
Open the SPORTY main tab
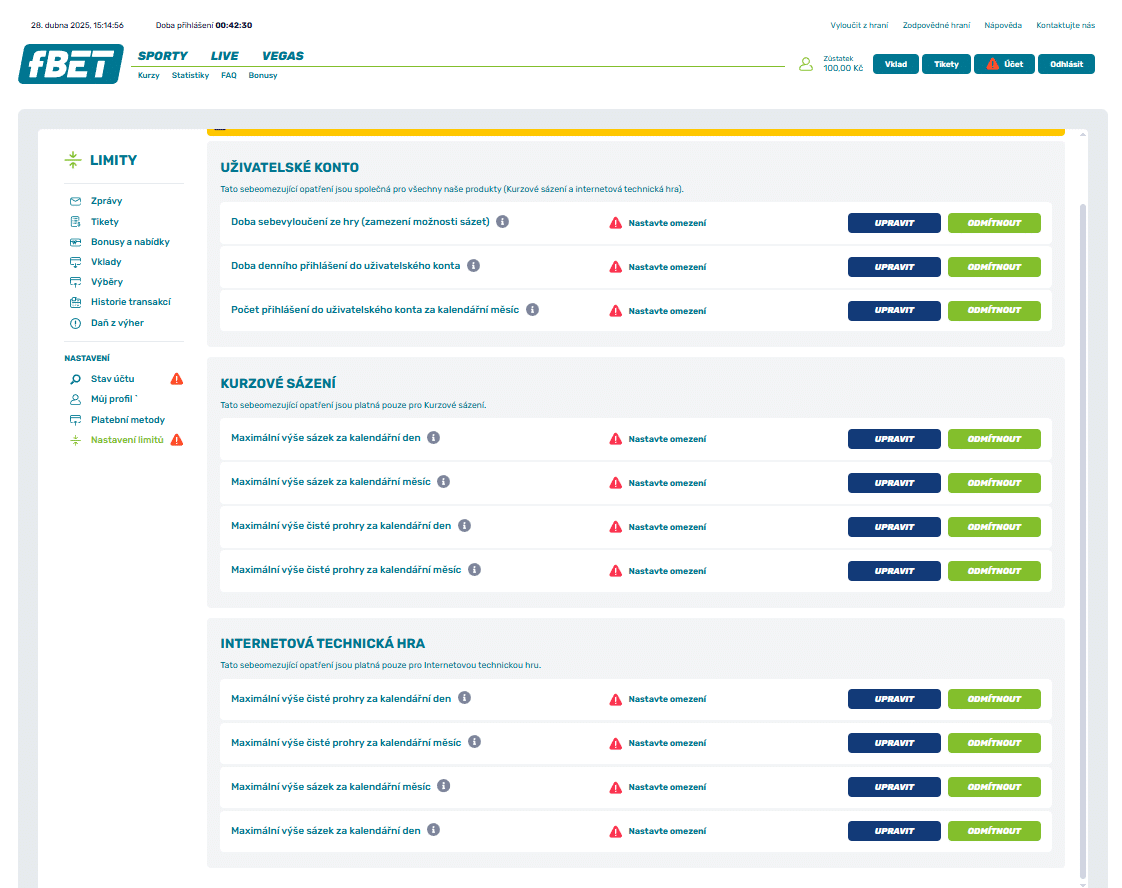click(162, 56)
